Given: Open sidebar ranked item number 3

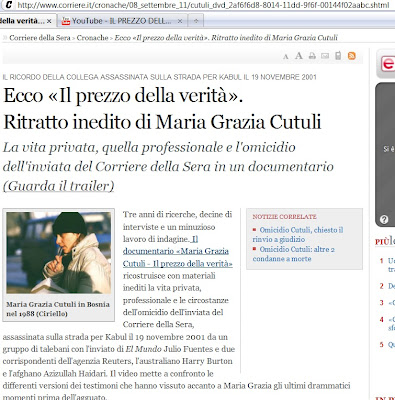Looking at the screenshot, I should point(387,303).
